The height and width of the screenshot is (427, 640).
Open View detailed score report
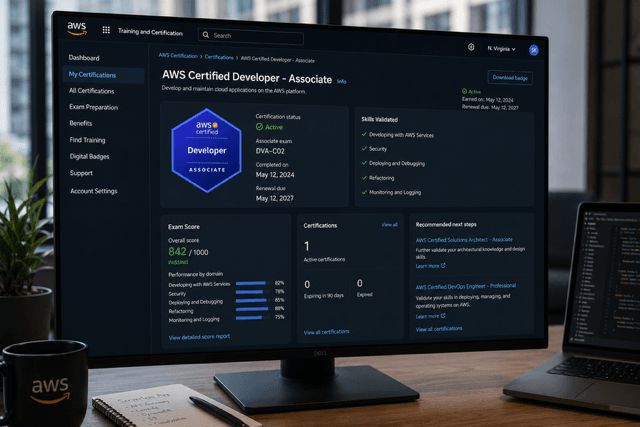point(199,337)
